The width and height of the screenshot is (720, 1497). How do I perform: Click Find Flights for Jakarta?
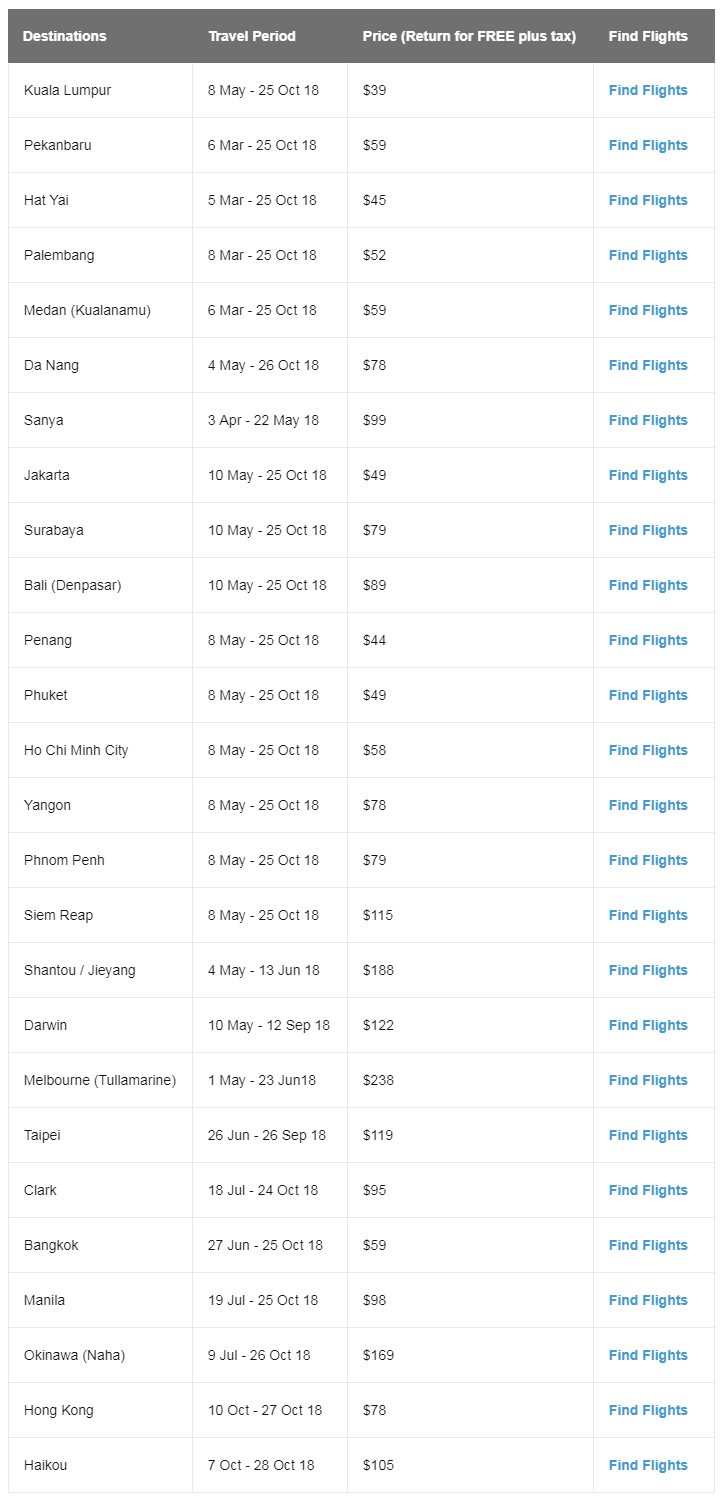tap(648, 475)
